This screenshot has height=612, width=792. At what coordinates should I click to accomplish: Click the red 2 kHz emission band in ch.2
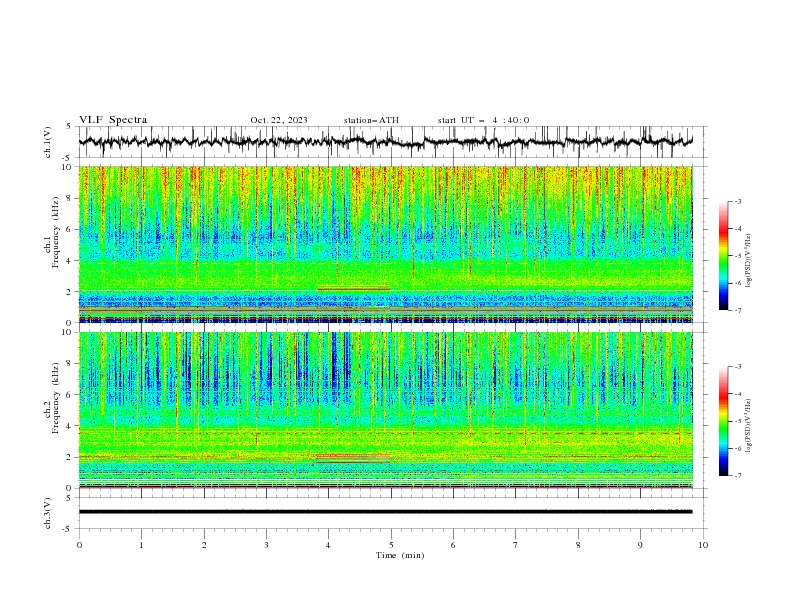point(353,456)
